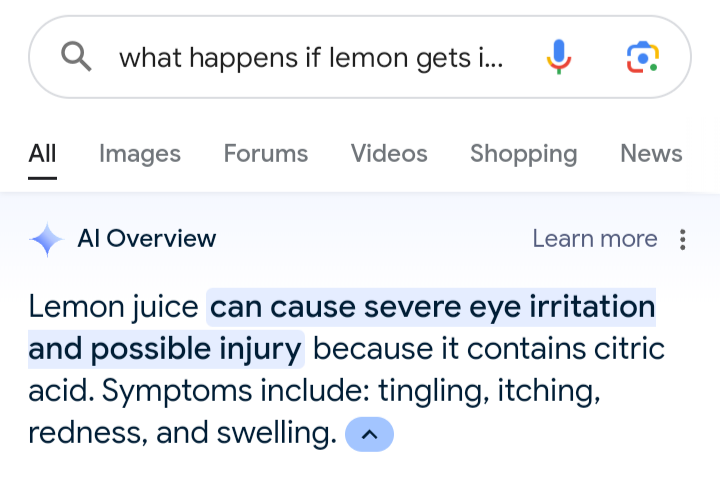The width and height of the screenshot is (720, 479).
Task: Click the AI Overview heading label
Action: pyautogui.click(x=146, y=239)
